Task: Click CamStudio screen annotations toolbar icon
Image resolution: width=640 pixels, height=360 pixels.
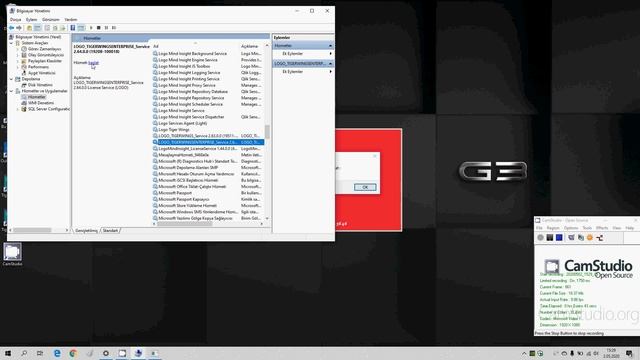Action: click(x=581, y=238)
